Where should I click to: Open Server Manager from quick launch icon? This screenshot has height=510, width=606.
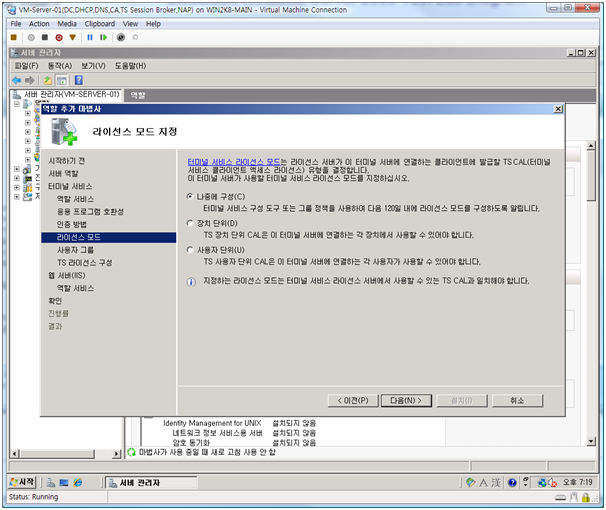coord(51,483)
